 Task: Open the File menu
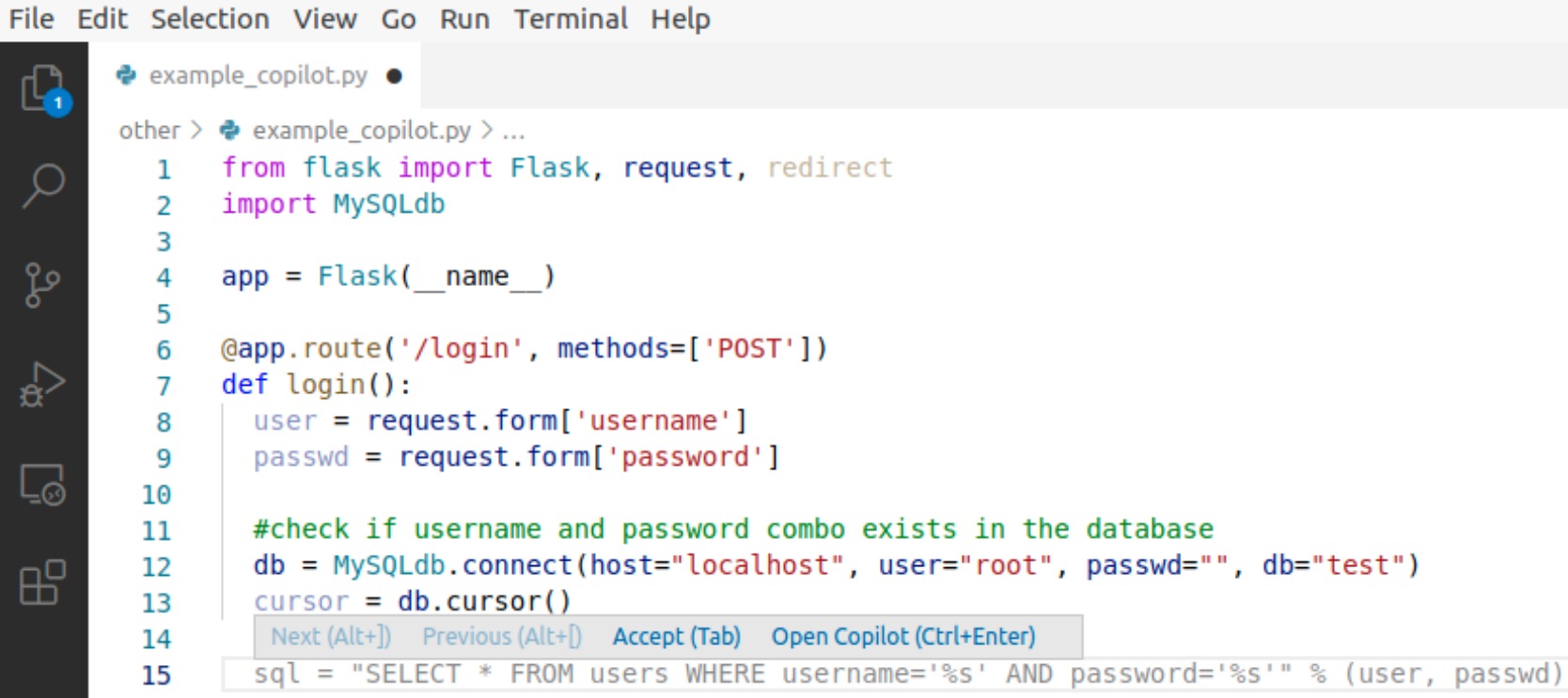coord(32,19)
